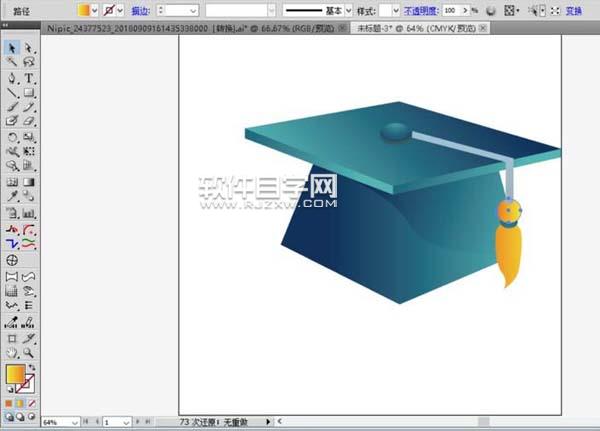Select the Hand tool

pos(12,353)
